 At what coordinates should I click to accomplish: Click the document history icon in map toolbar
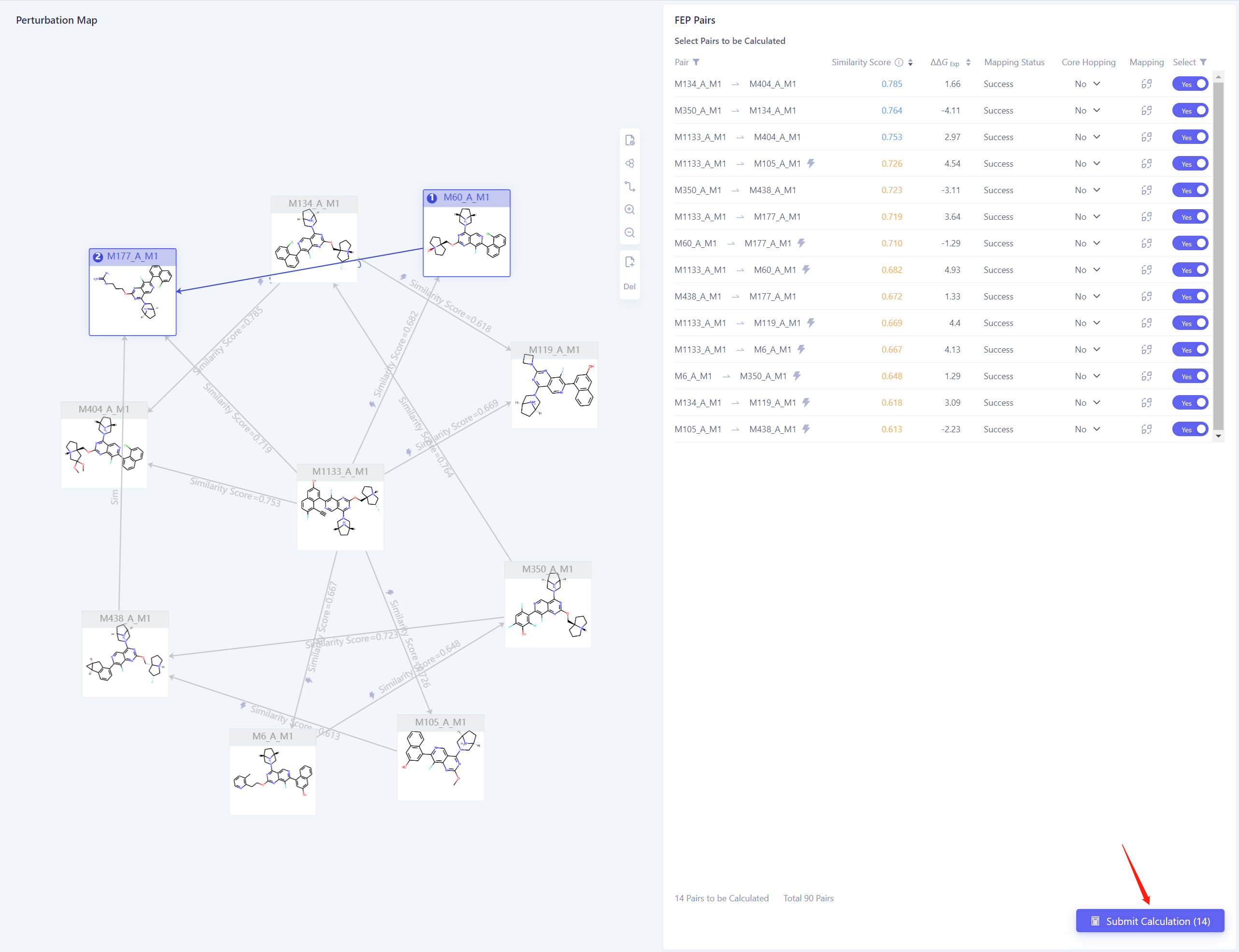click(x=629, y=141)
